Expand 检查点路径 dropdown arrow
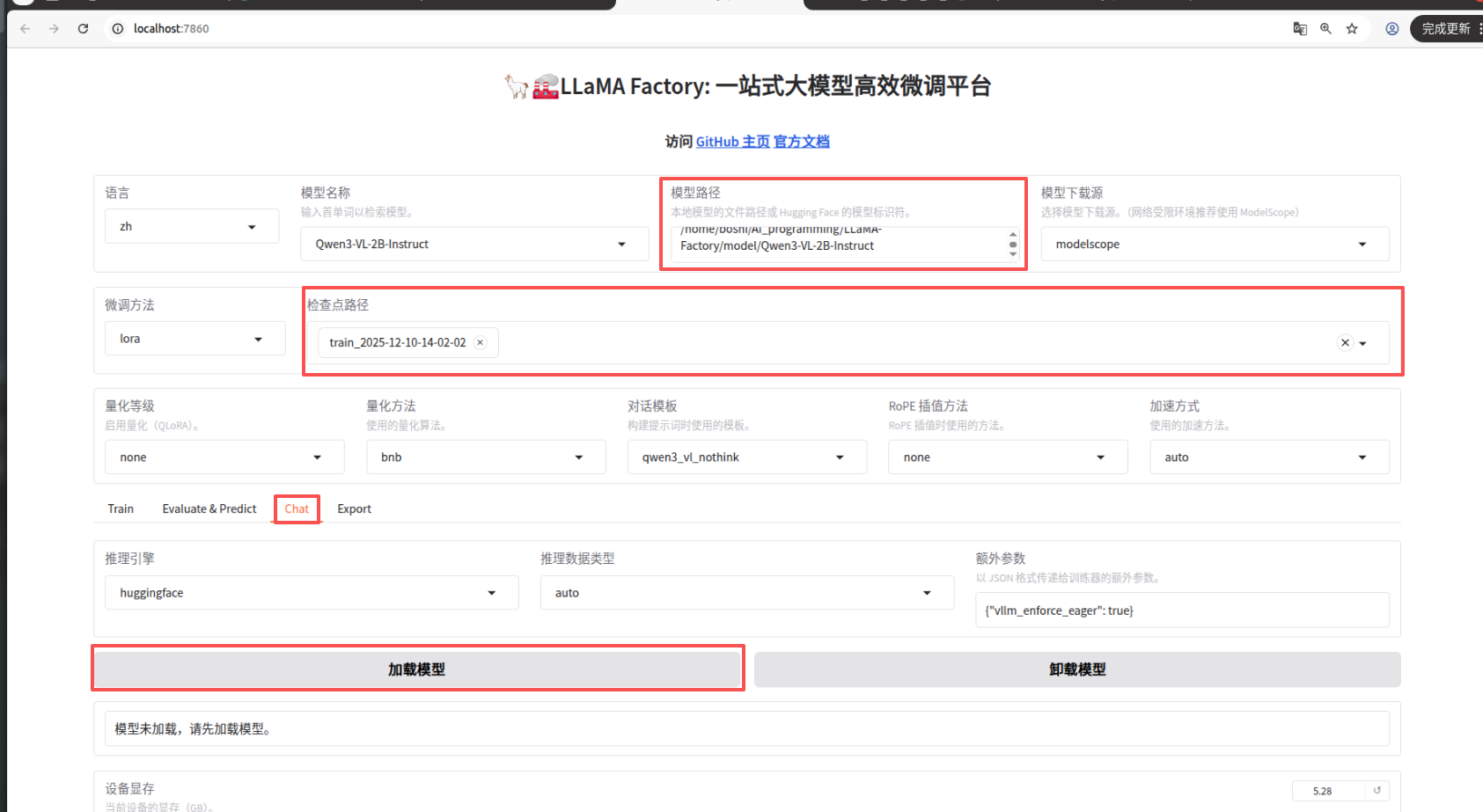 pos(1363,343)
